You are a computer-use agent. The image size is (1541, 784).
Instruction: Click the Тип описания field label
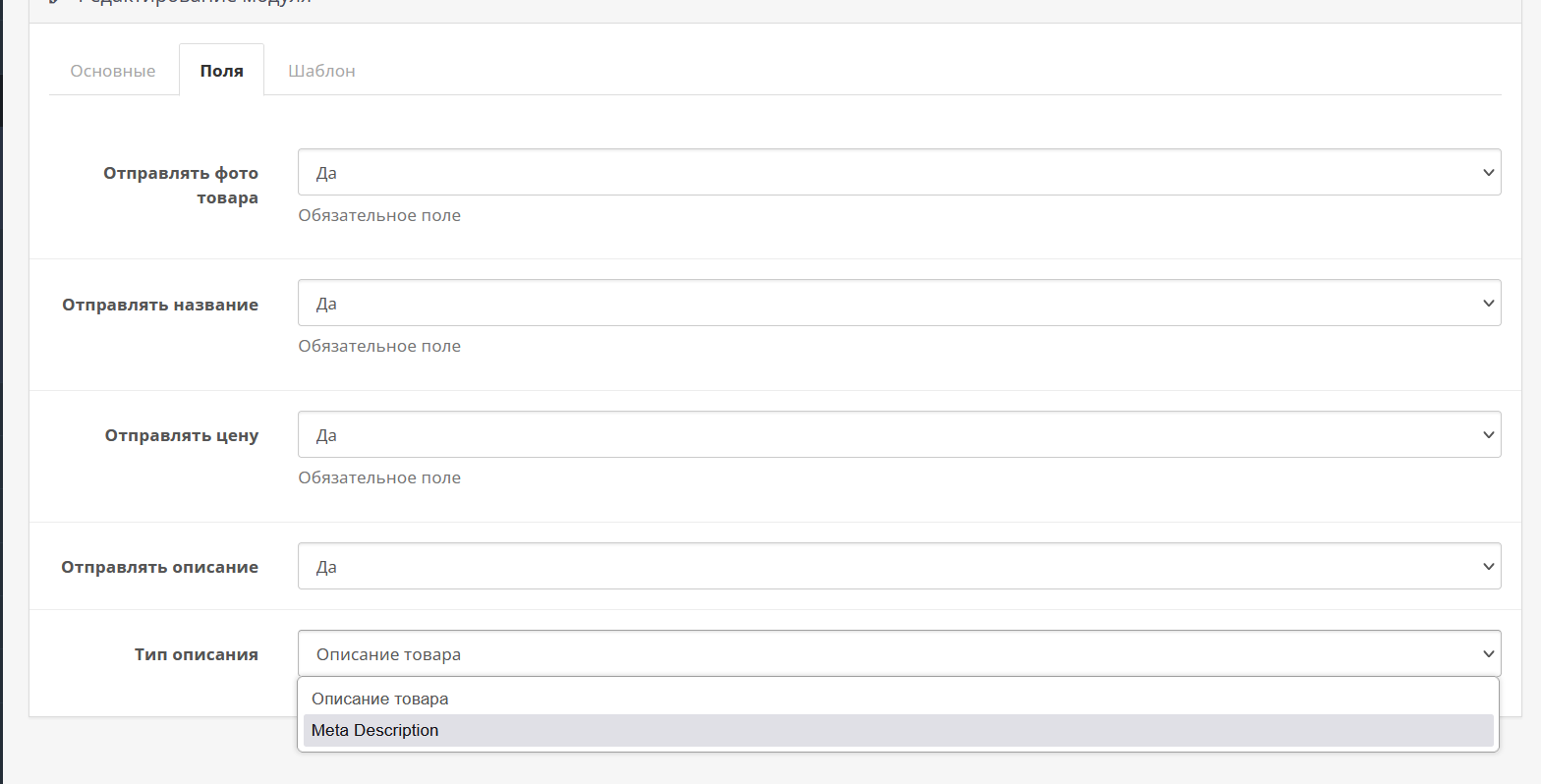(197, 654)
